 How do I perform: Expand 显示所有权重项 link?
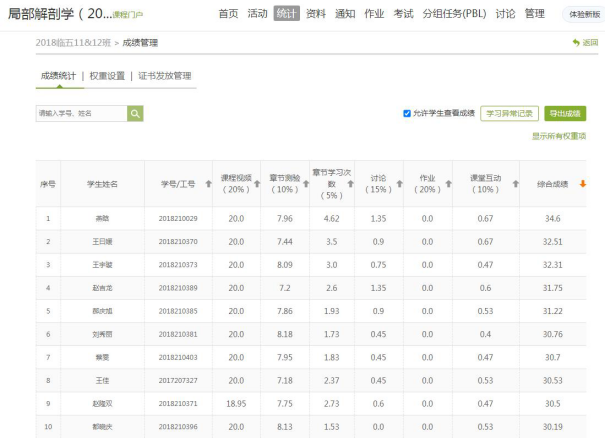[x=558, y=136]
